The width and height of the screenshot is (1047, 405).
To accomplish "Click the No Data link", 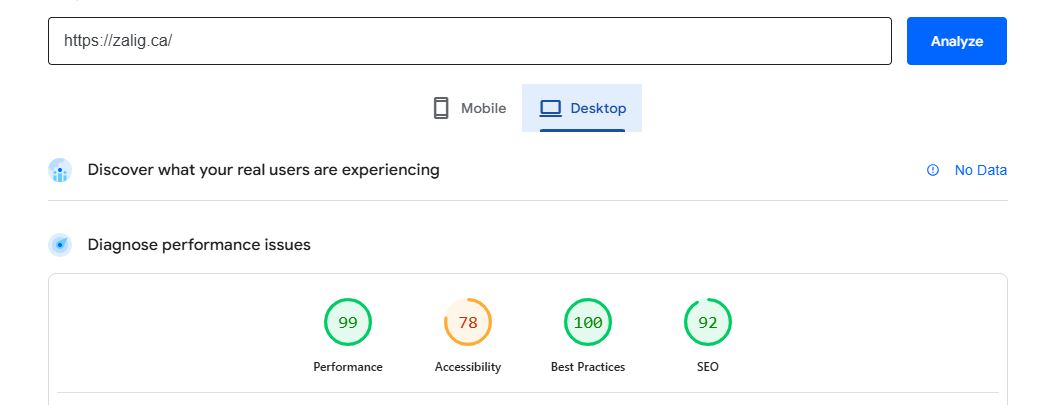I will (x=980, y=171).
